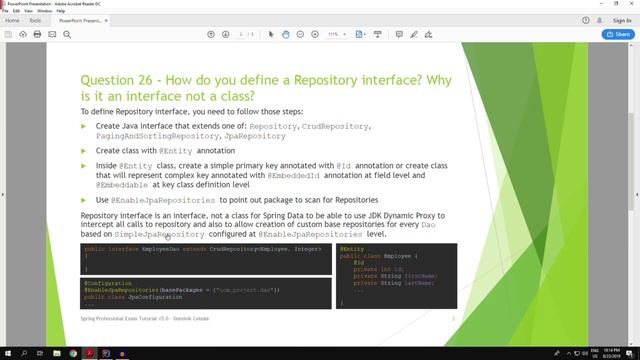Screen dimensions: 640x360
Task: Open the File menu
Action: (5, 11)
